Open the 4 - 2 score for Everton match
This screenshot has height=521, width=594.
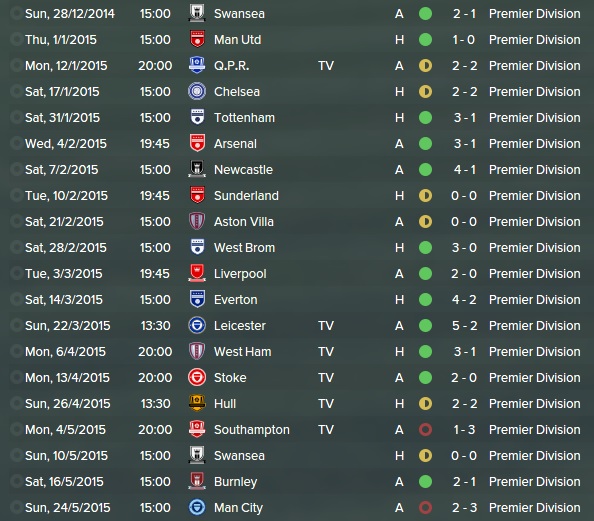464,299
